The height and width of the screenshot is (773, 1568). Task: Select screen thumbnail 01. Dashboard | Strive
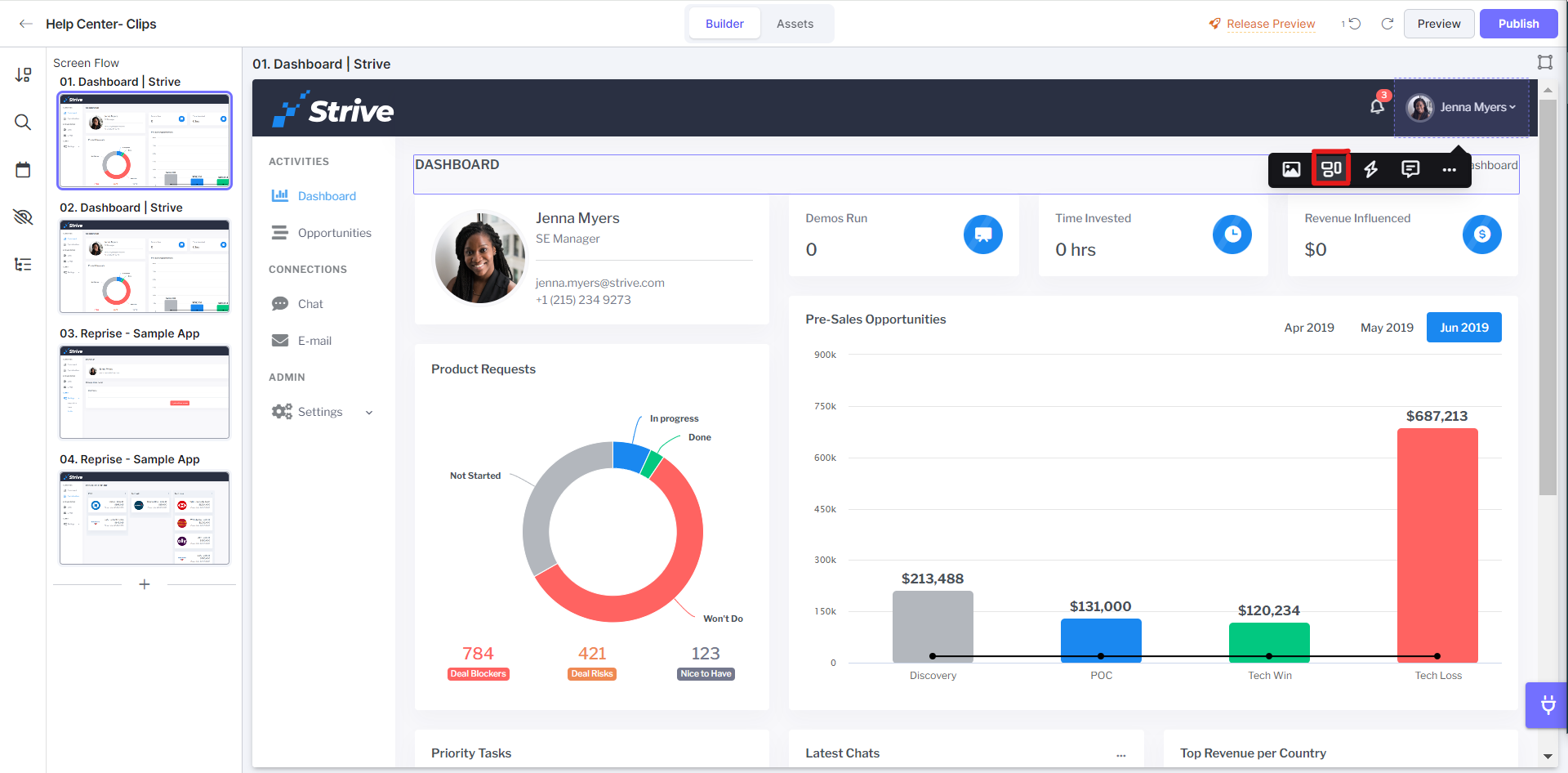[x=145, y=141]
